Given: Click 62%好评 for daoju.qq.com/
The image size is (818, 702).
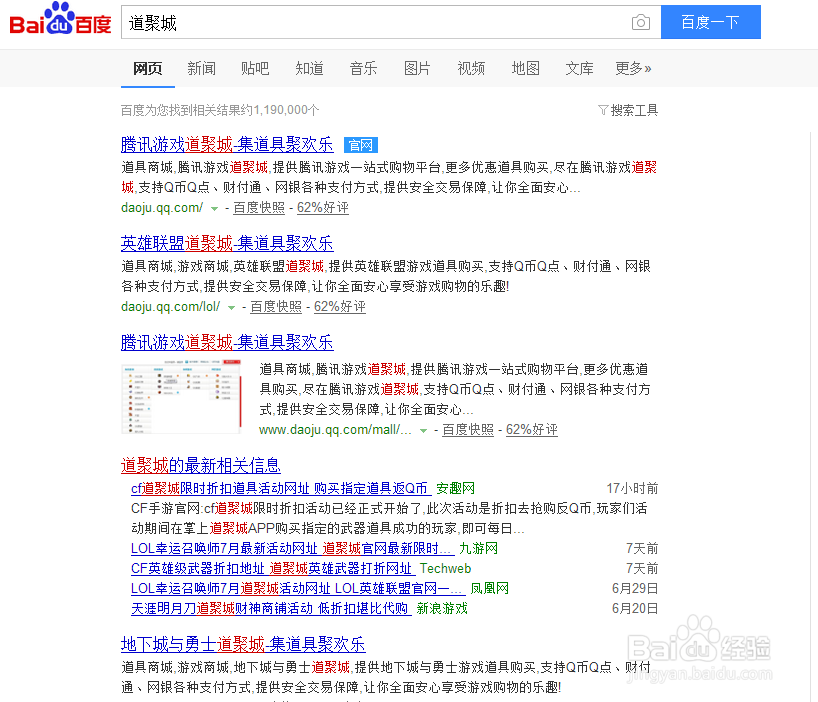Looking at the screenshot, I should (323, 208).
